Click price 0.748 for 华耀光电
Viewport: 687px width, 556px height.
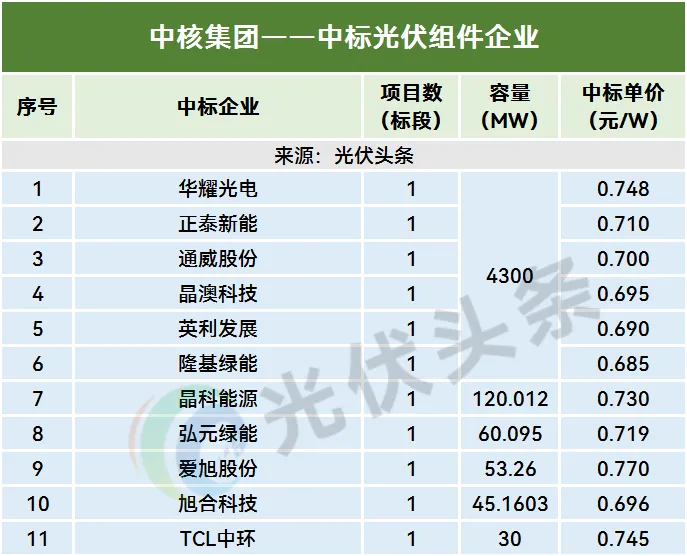623,188
